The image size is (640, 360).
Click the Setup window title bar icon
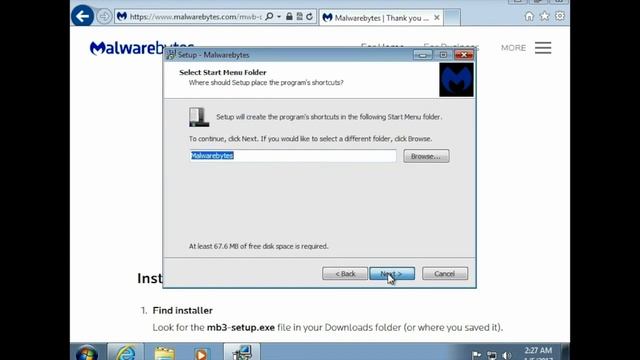point(171,55)
